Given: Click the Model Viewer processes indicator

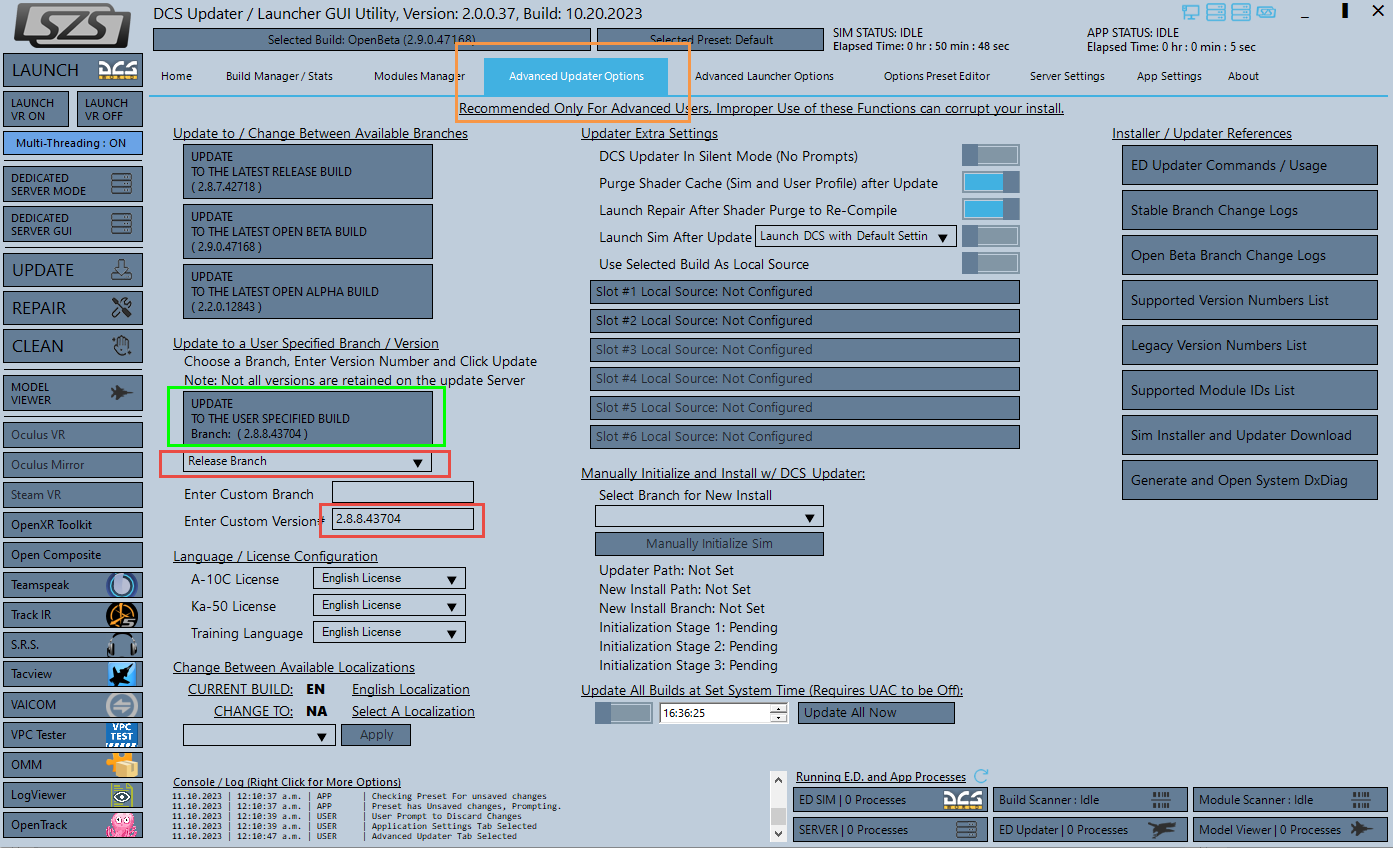Looking at the screenshot, I should (x=1290, y=829).
